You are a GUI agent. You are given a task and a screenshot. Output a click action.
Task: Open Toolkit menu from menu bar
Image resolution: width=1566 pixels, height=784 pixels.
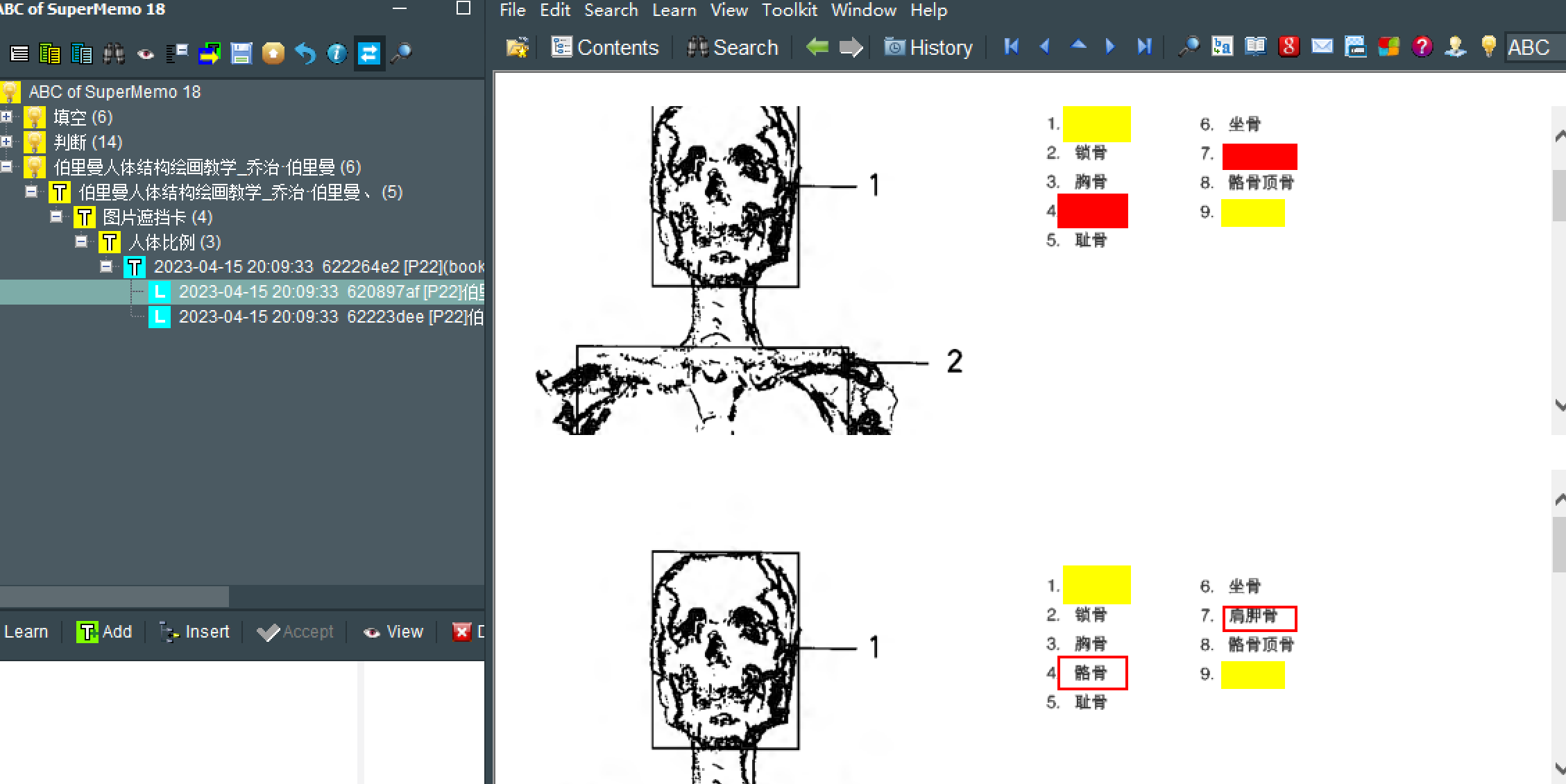[790, 11]
